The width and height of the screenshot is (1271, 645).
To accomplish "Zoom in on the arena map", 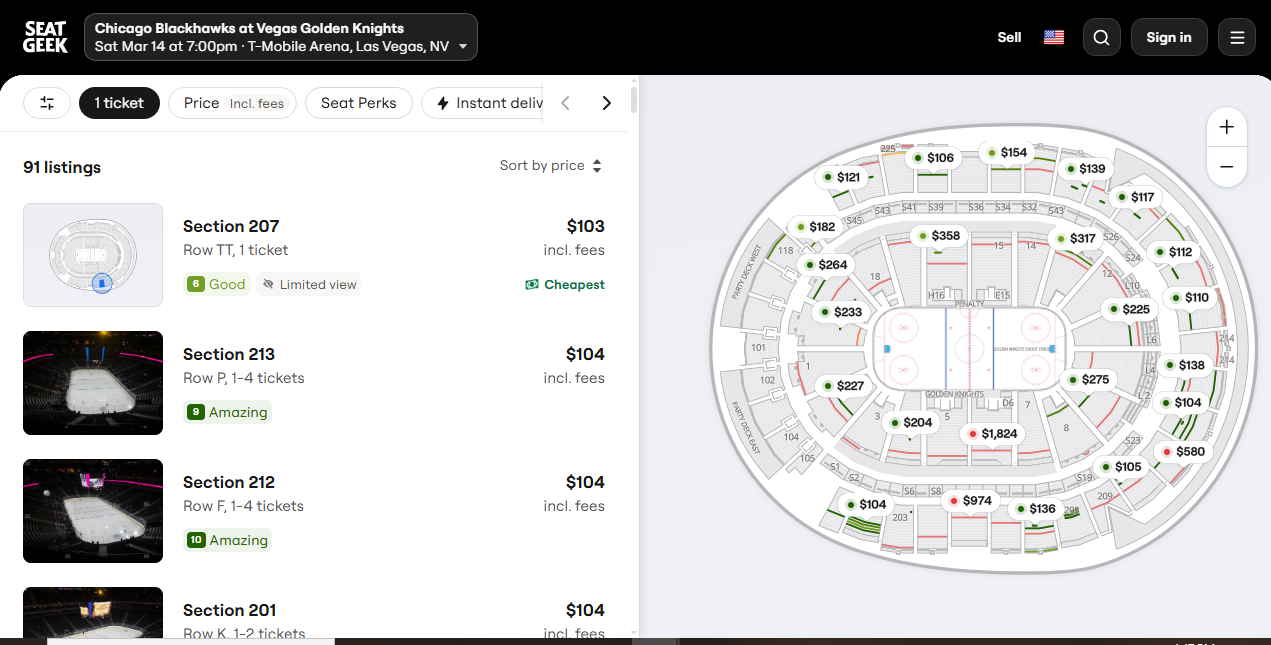I will 1227,128.
